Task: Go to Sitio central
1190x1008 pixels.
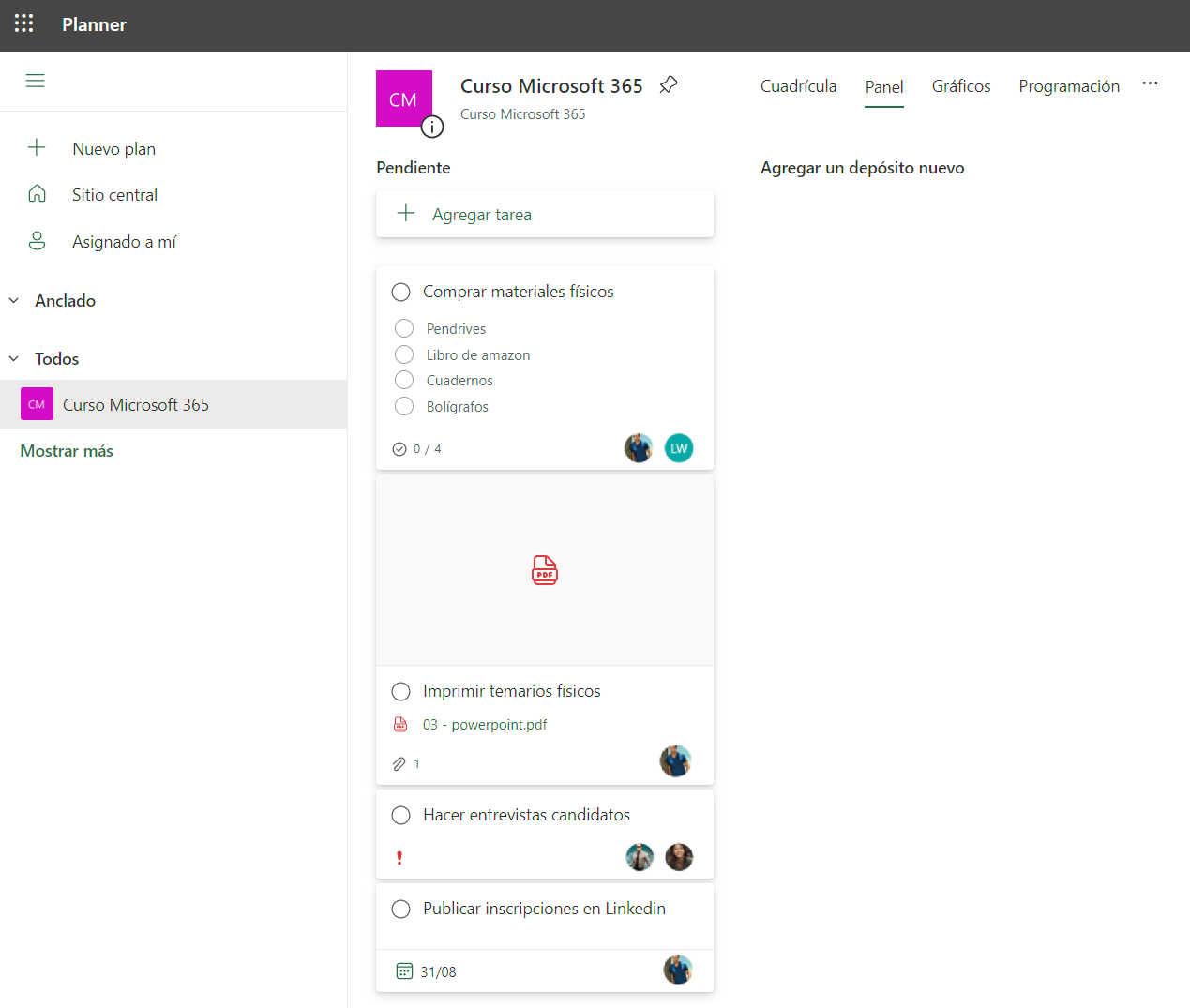Action: tap(115, 195)
